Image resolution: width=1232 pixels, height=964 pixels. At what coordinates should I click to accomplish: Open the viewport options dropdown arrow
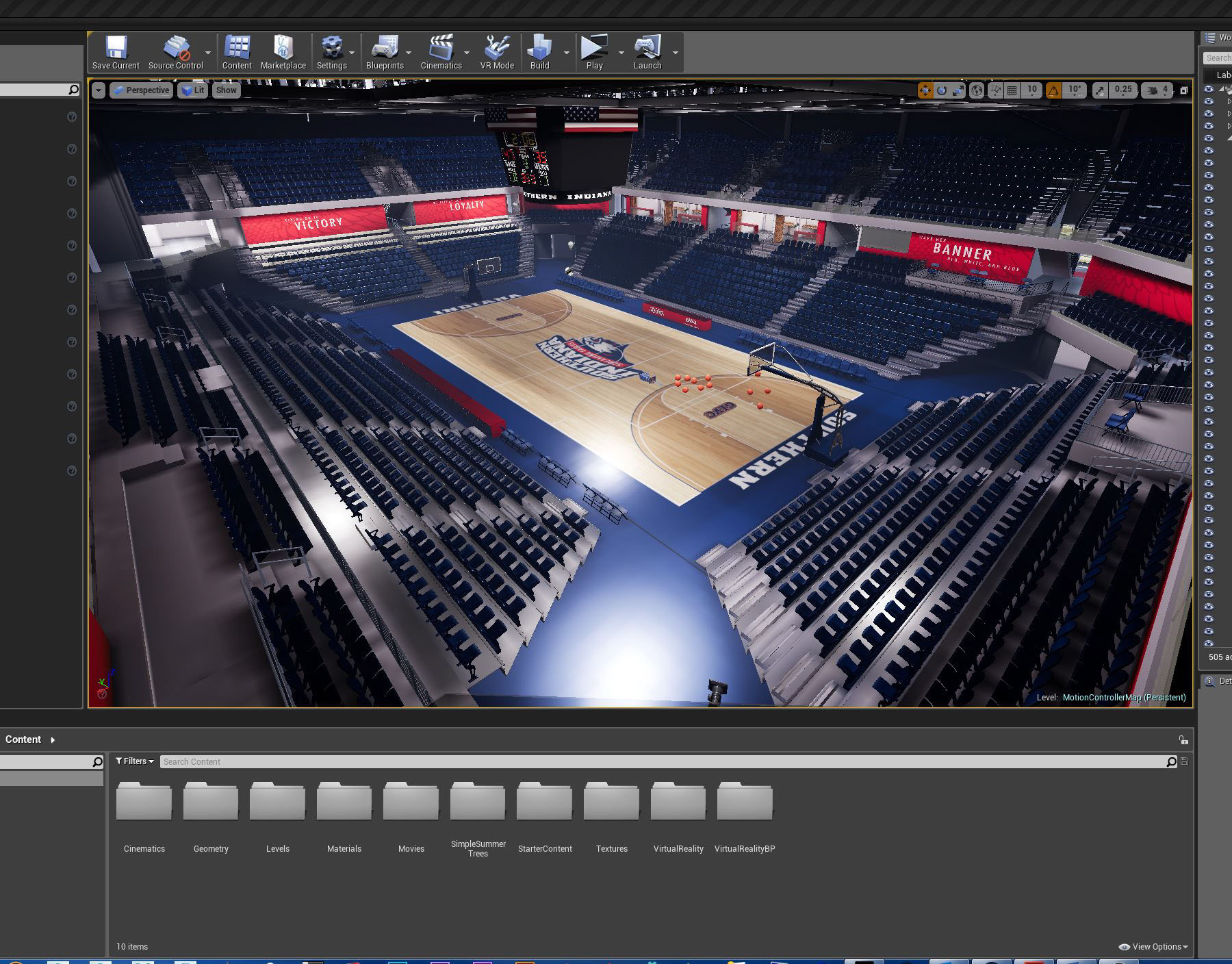pos(99,90)
